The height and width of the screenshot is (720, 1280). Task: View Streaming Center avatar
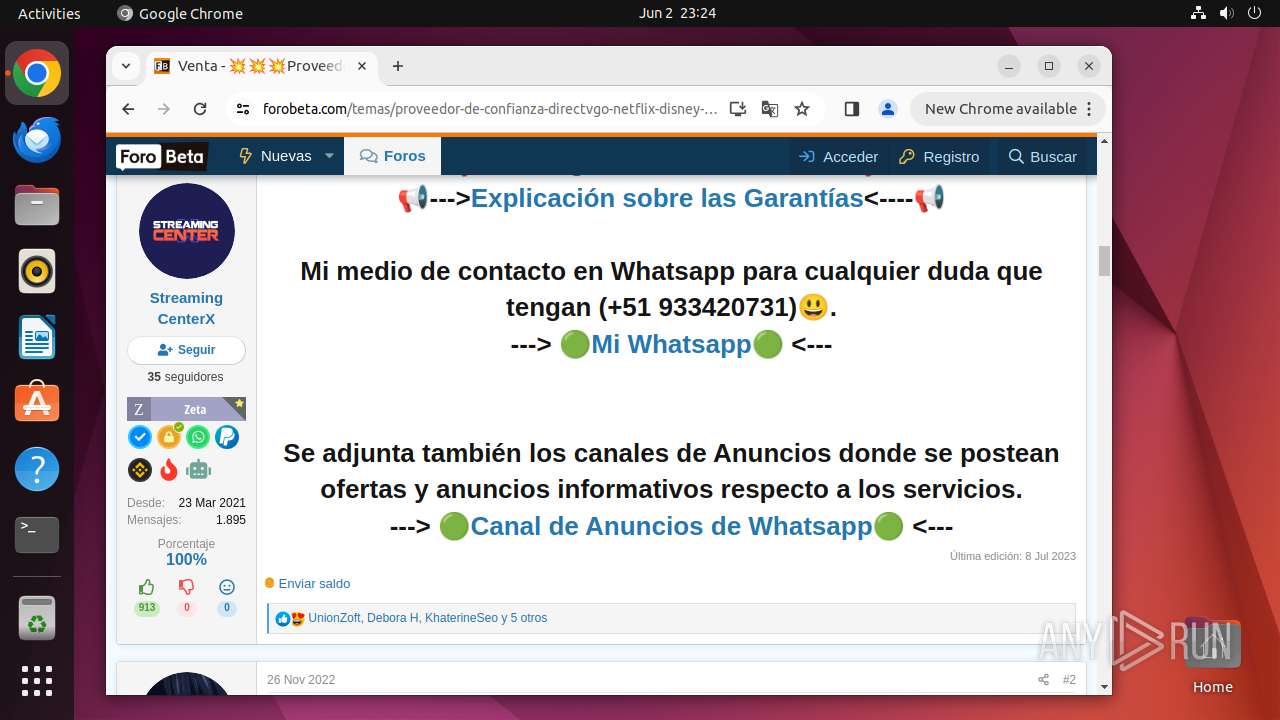coord(187,231)
